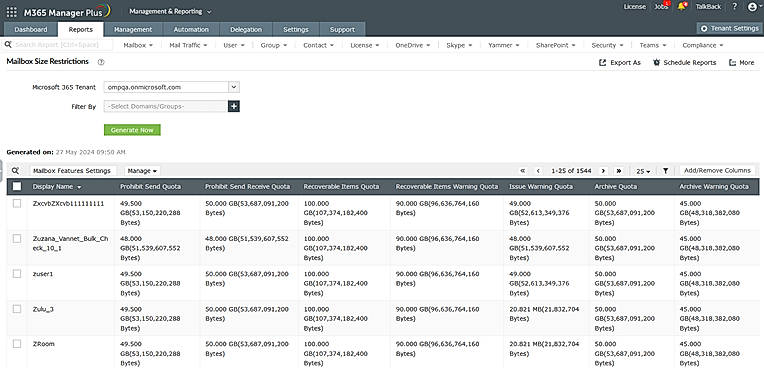Check the ZxcvbZXcvb111111111 row checkbox
764x368 pixels.
click(x=17, y=204)
